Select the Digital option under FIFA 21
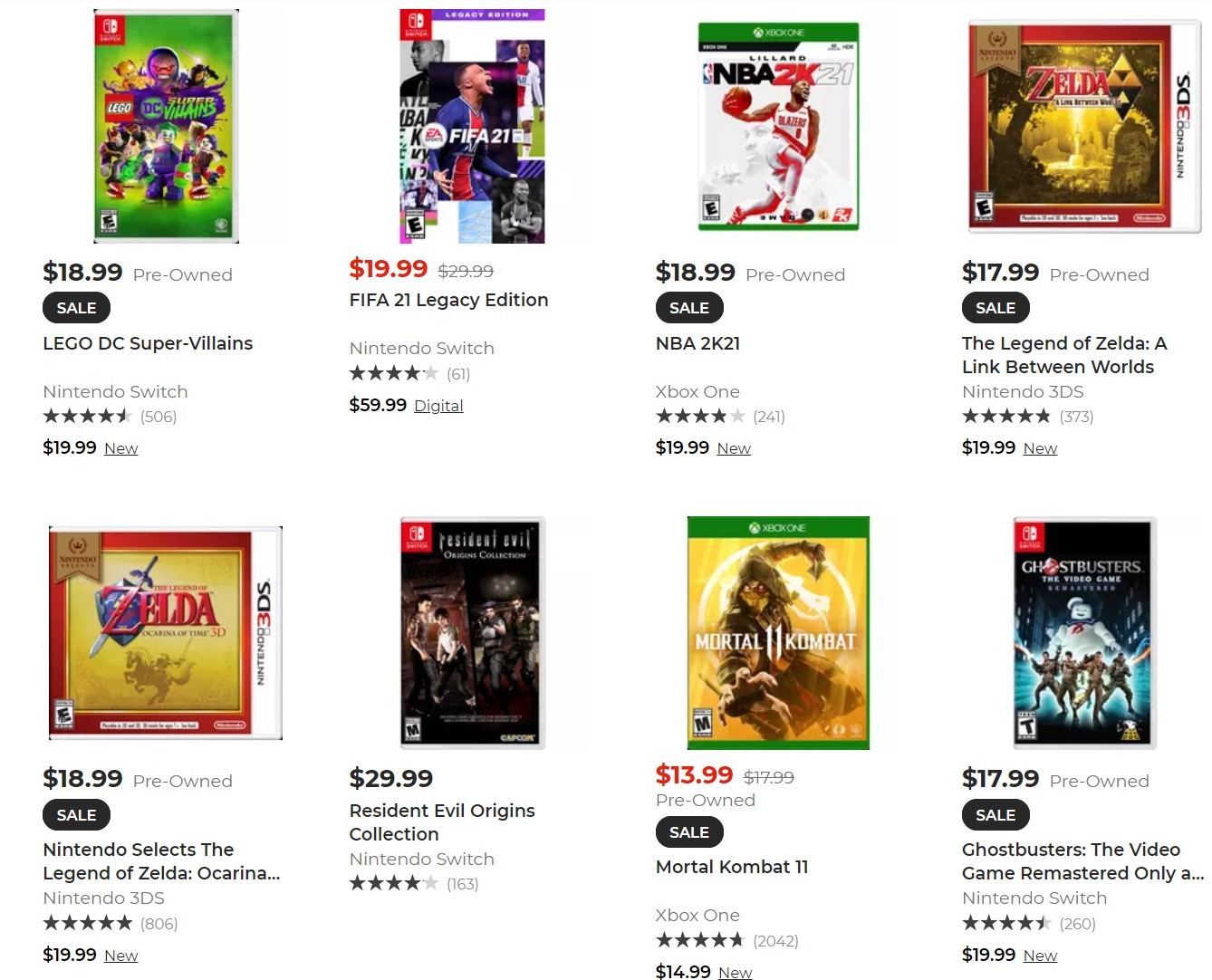Image resolution: width=1212 pixels, height=980 pixels. [x=438, y=406]
